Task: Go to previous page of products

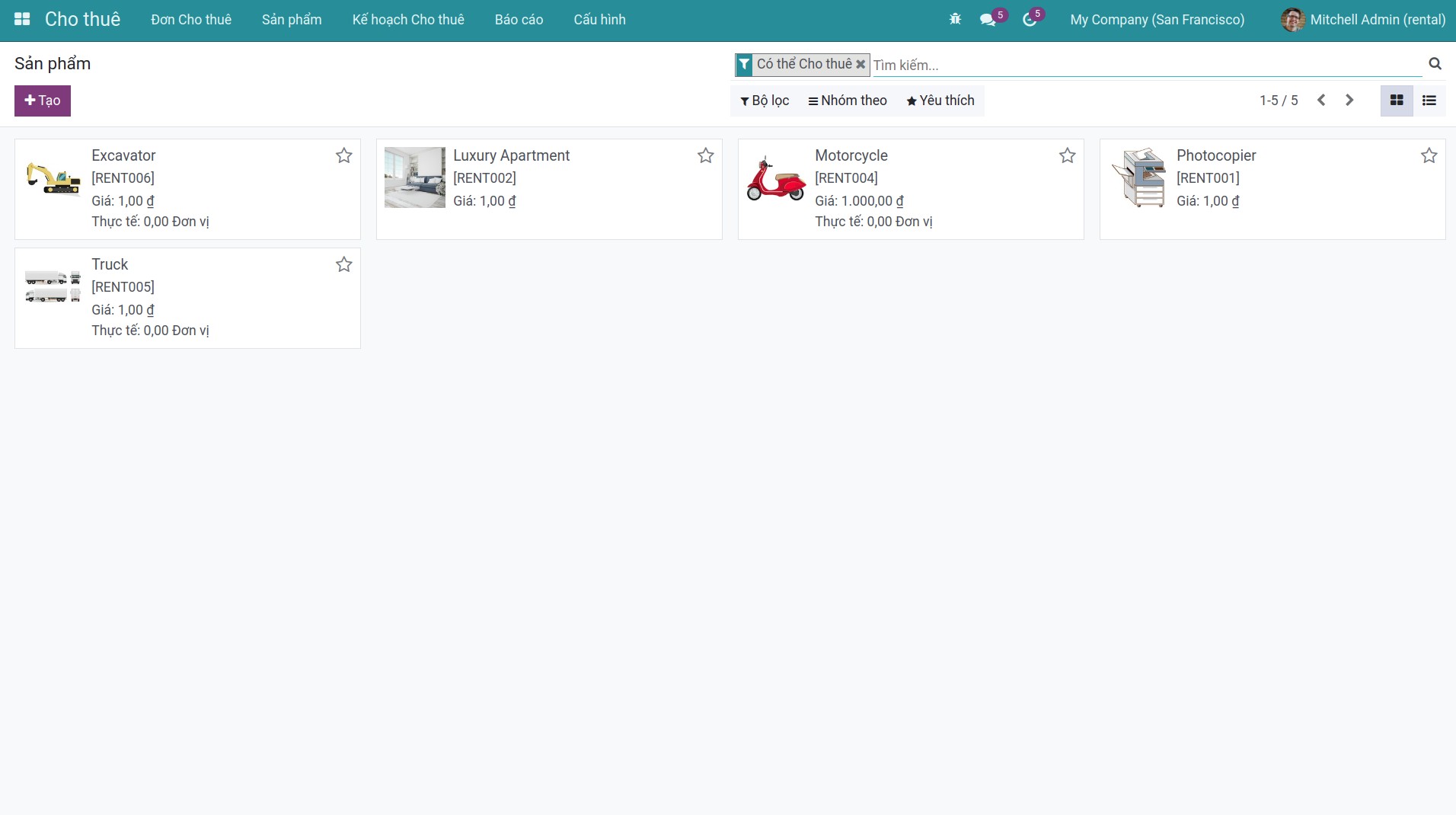Action: tap(1321, 101)
